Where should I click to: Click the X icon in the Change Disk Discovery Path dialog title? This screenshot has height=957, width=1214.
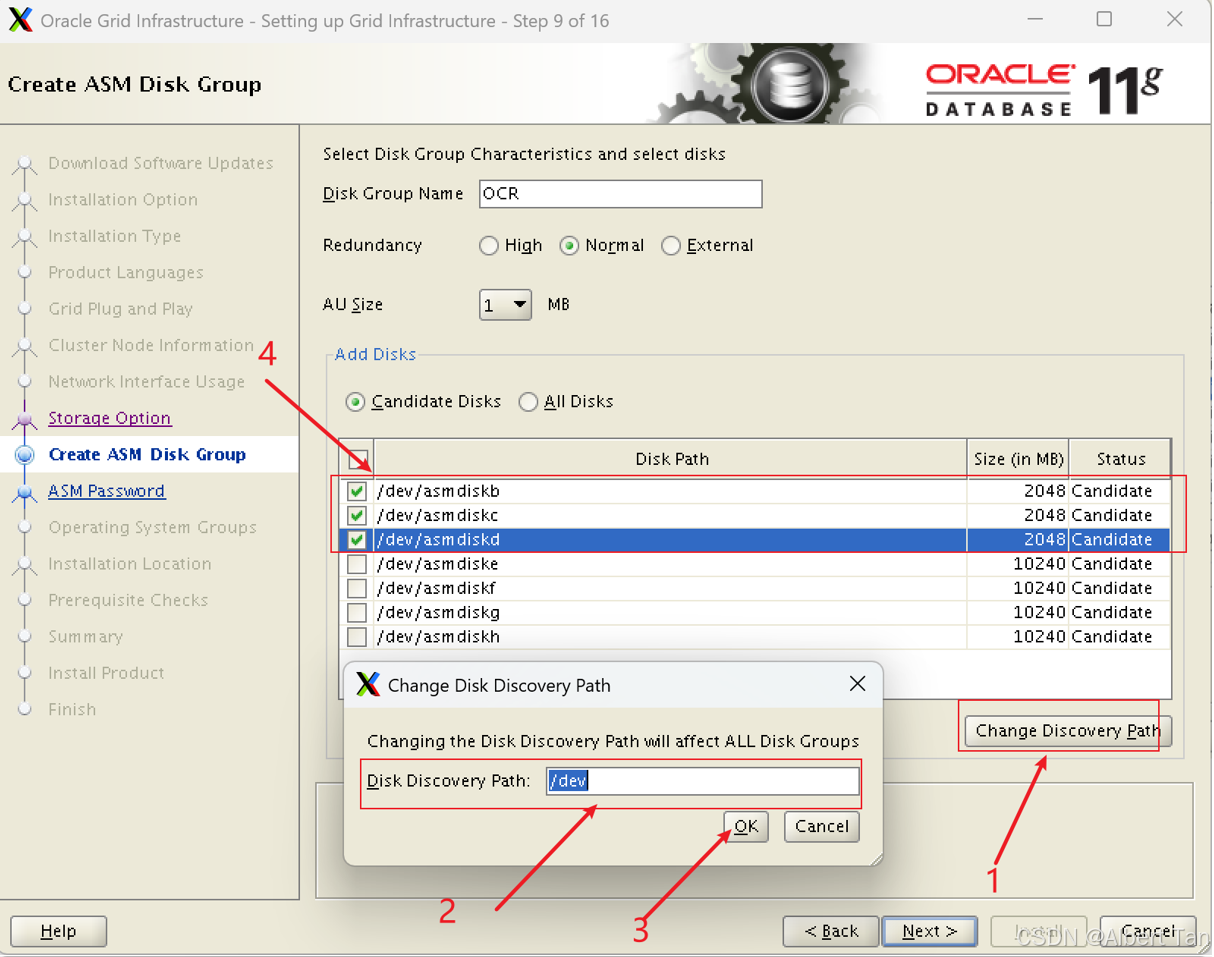click(x=368, y=685)
